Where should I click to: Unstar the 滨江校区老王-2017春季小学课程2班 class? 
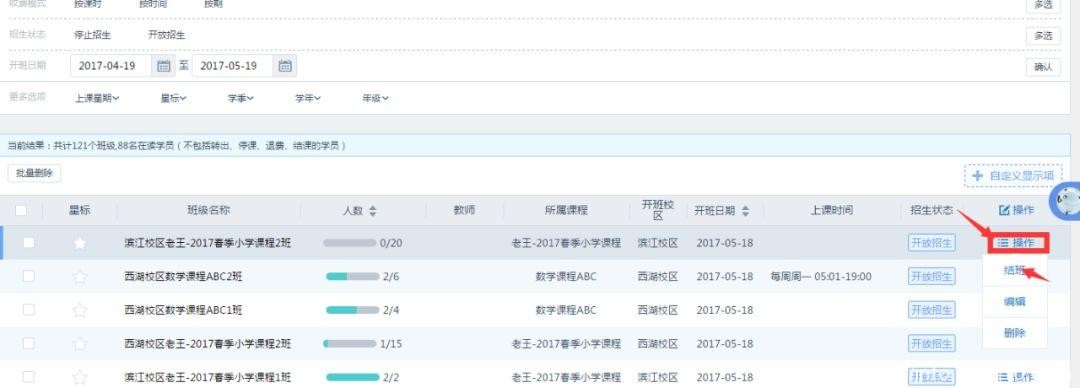pos(80,243)
